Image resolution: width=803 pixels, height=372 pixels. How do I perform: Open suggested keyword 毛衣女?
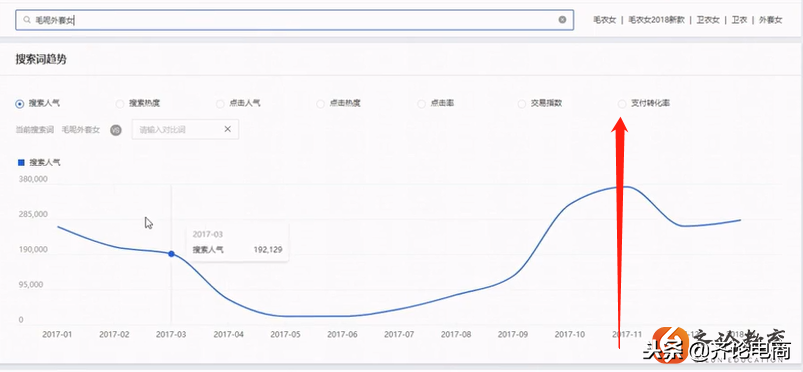pos(604,20)
